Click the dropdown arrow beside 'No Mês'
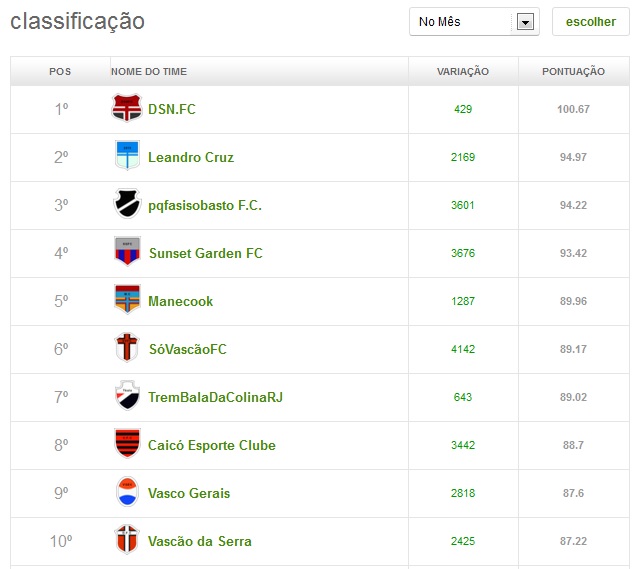The height and width of the screenshot is (569, 640). tap(526, 22)
